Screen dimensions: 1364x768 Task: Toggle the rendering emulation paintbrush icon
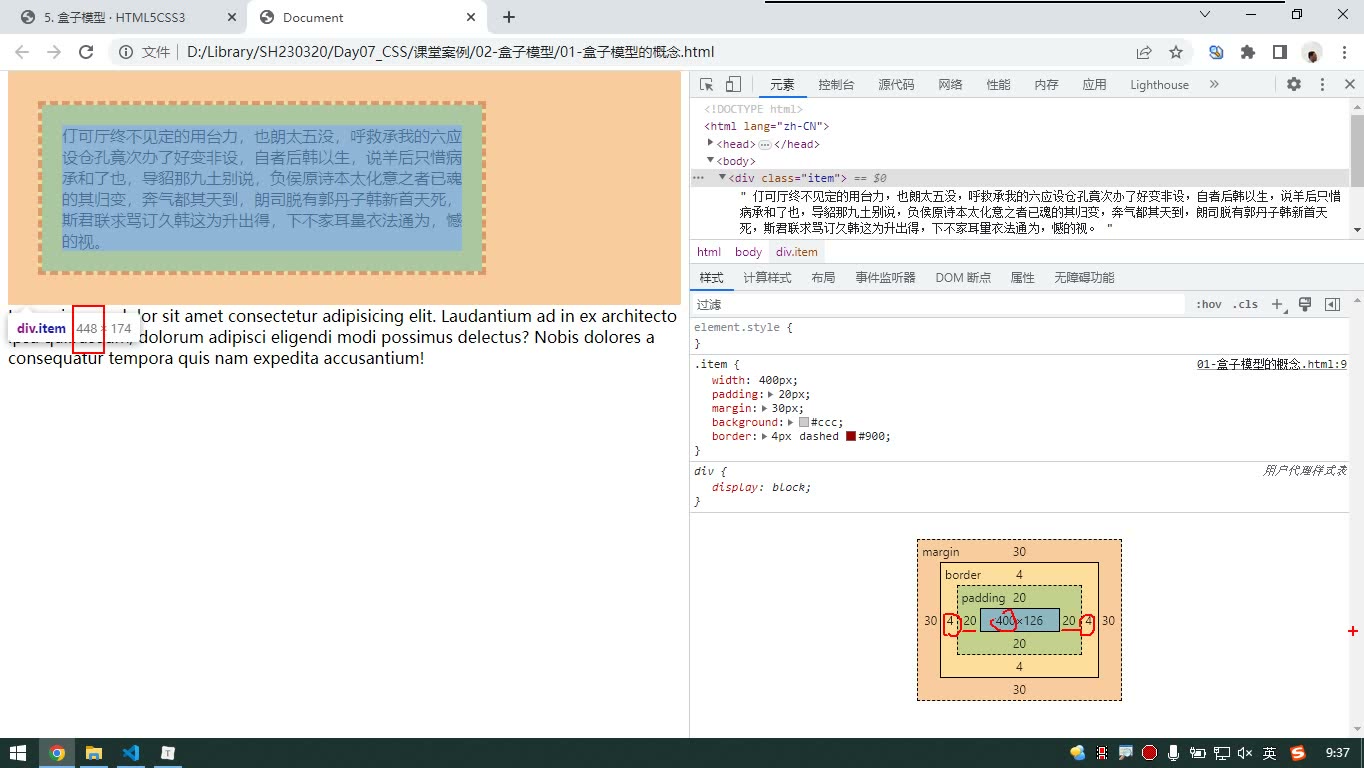click(x=1305, y=305)
